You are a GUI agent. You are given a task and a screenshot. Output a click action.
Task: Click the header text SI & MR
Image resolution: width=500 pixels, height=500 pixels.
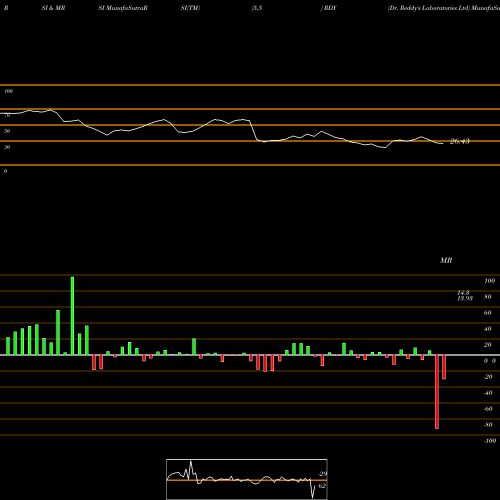53,8
